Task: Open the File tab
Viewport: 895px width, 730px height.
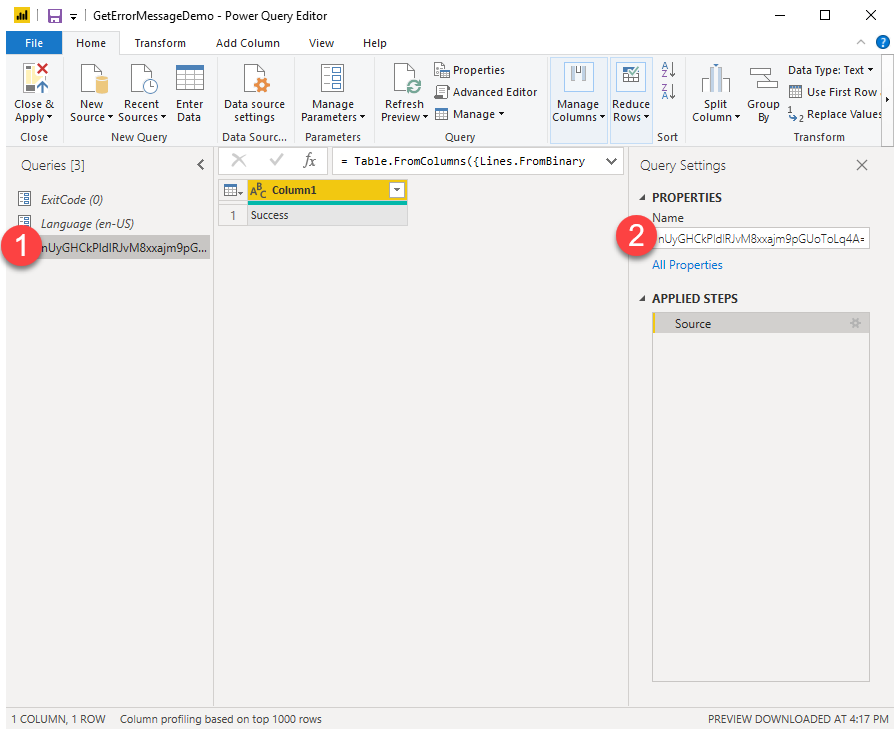Action: tap(34, 43)
